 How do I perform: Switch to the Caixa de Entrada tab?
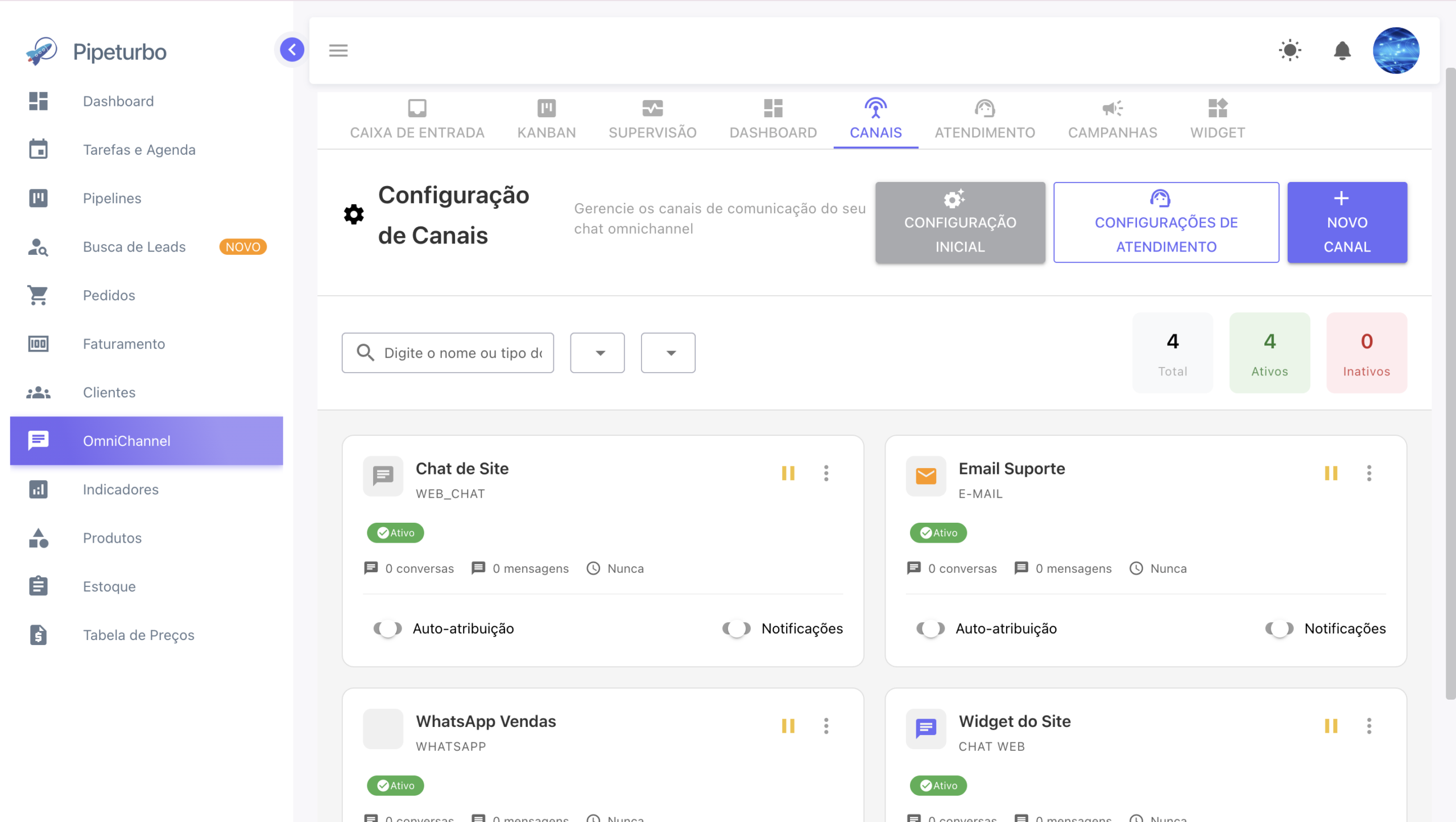click(x=417, y=120)
